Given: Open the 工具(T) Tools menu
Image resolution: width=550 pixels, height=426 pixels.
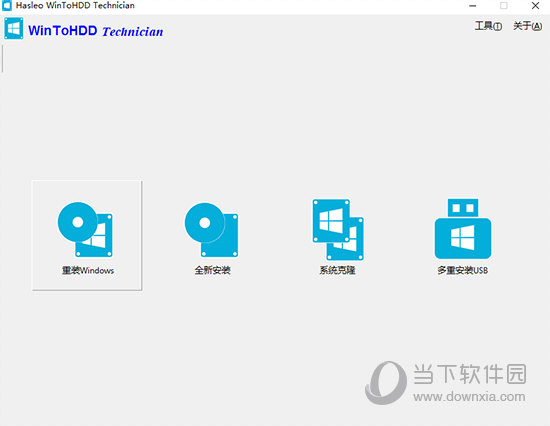Looking at the screenshot, I should (x=488, y=26).
